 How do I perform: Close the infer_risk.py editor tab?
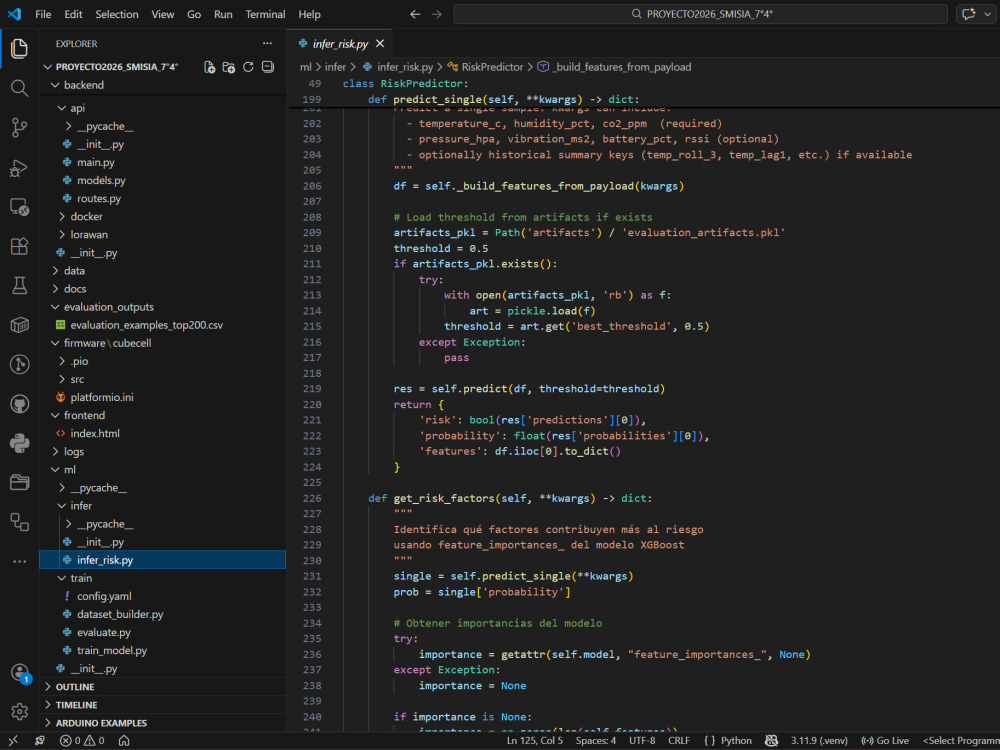click(x=380, y=43)
